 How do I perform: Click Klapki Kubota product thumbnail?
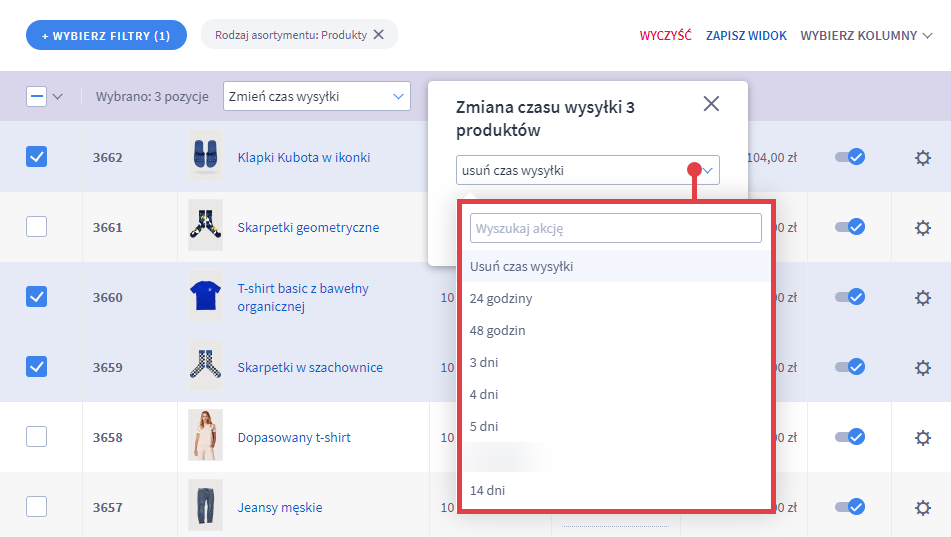click(205, 157)
